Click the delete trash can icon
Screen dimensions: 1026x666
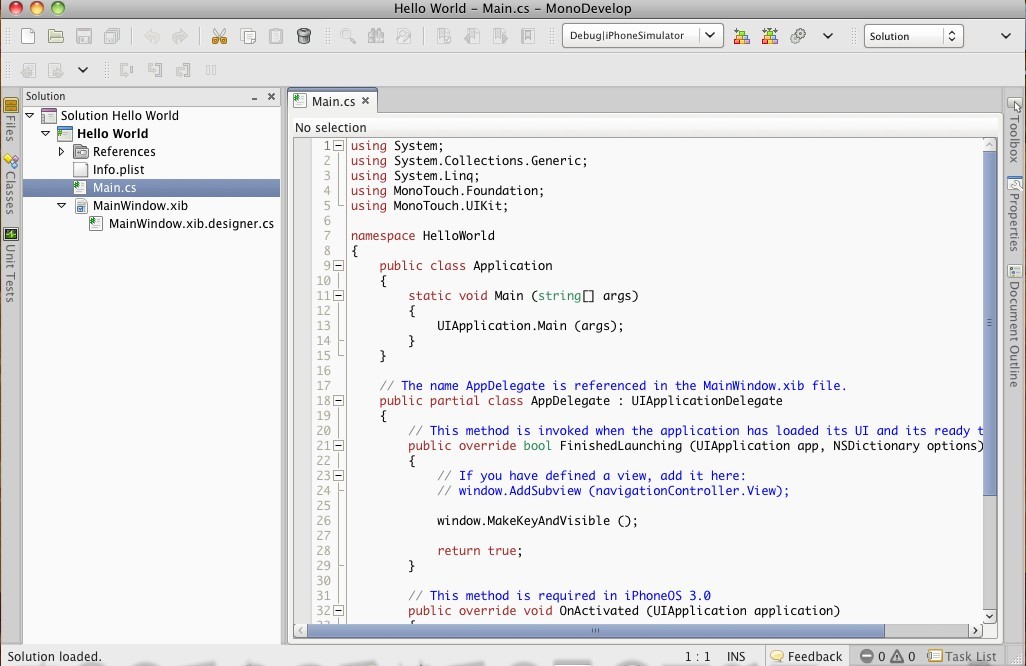click(x=304, y=36)
